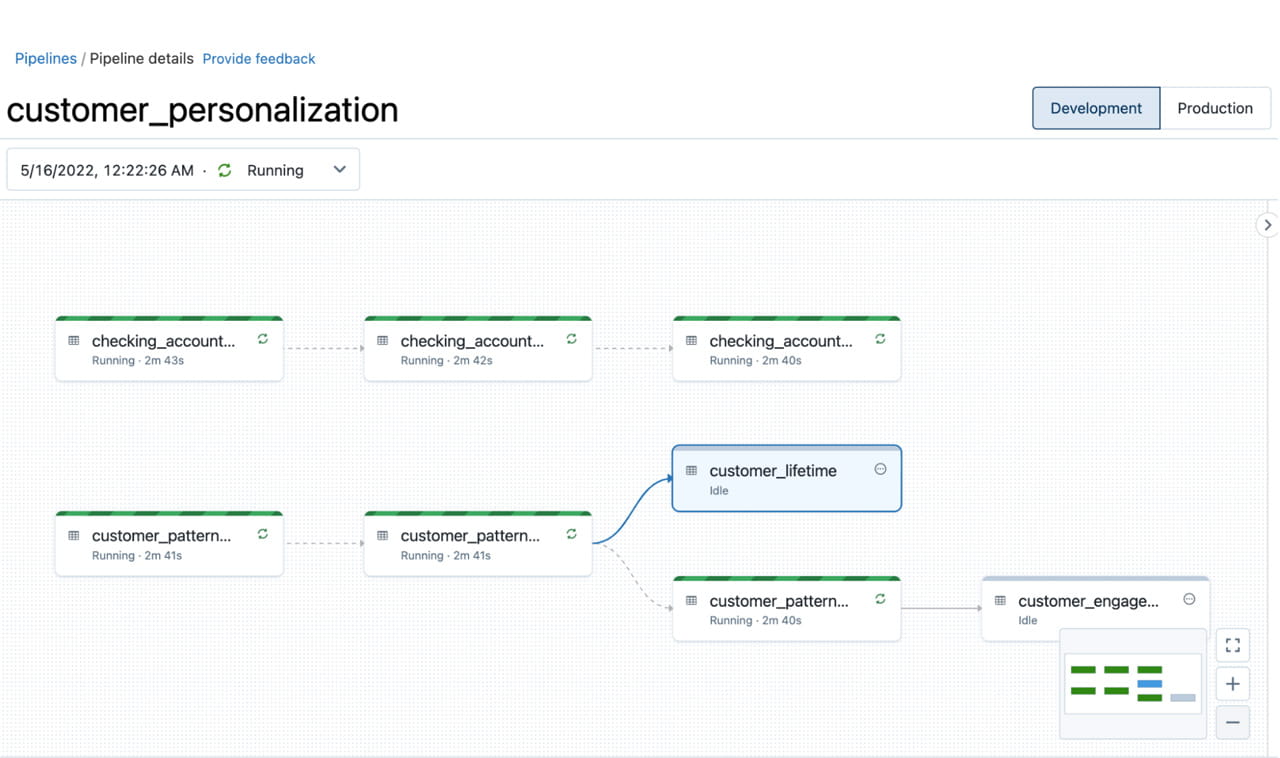This screenshot has height=758, width=1280.
Task: Open the Provide feedback link
Action: [258, 59]
